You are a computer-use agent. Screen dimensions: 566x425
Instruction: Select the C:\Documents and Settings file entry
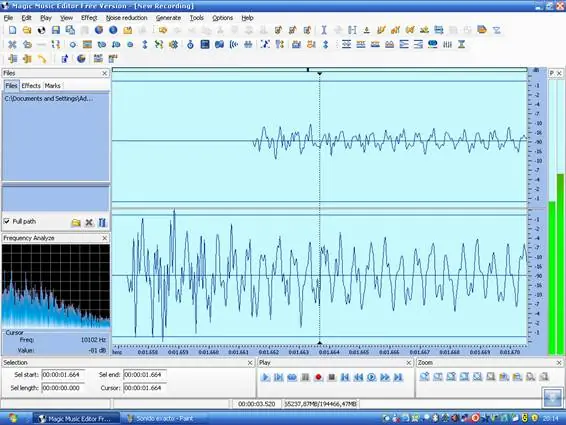click(49, 99)
